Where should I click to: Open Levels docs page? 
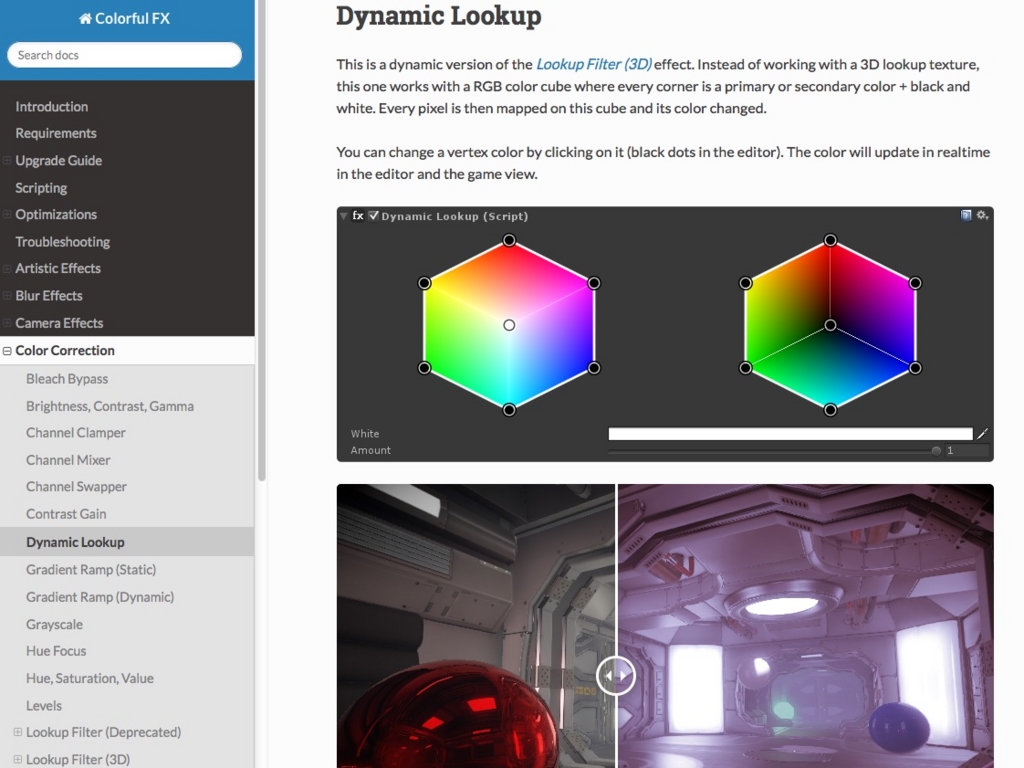click(x=44, y=706)
